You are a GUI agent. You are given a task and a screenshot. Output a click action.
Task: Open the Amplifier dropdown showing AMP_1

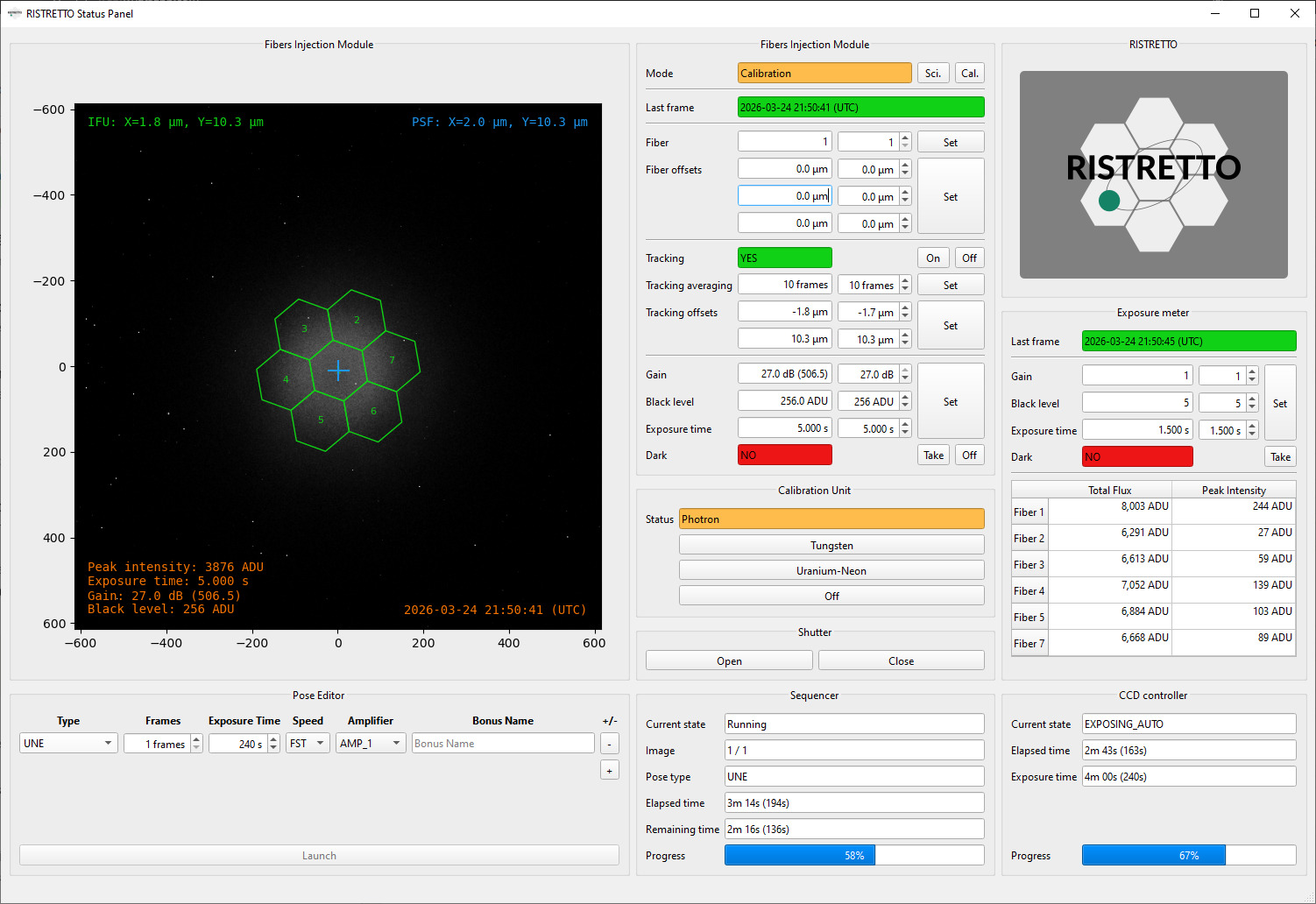[371, 743]
